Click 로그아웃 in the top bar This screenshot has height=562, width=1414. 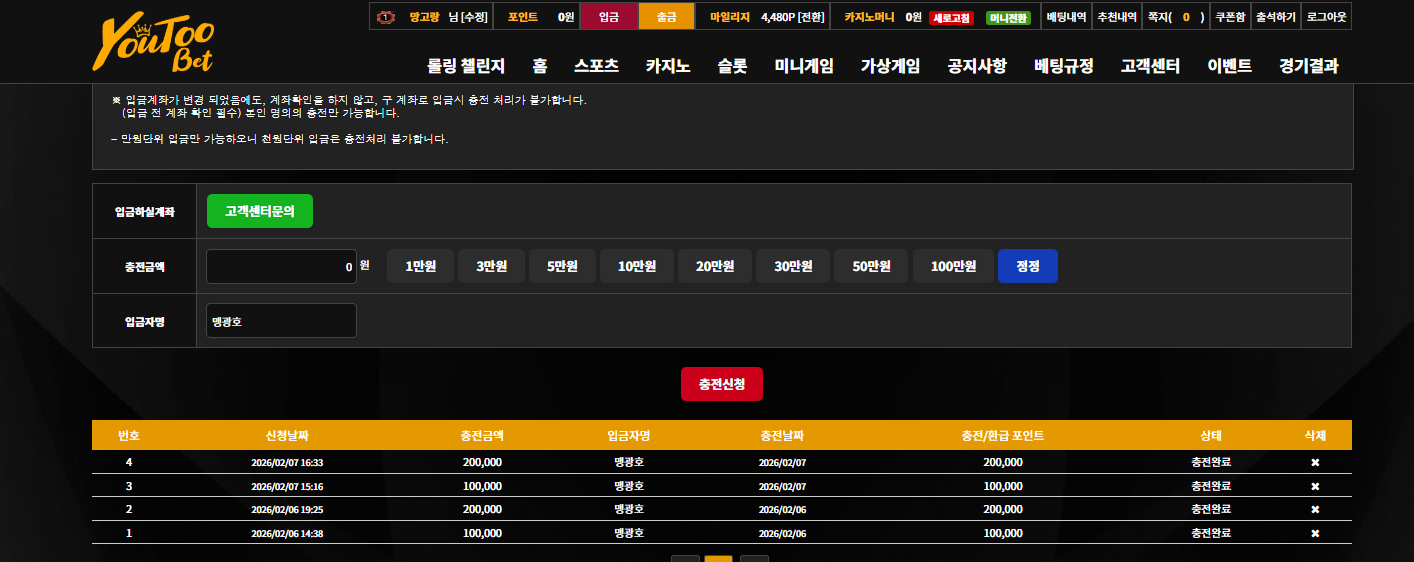(1327, 17)
